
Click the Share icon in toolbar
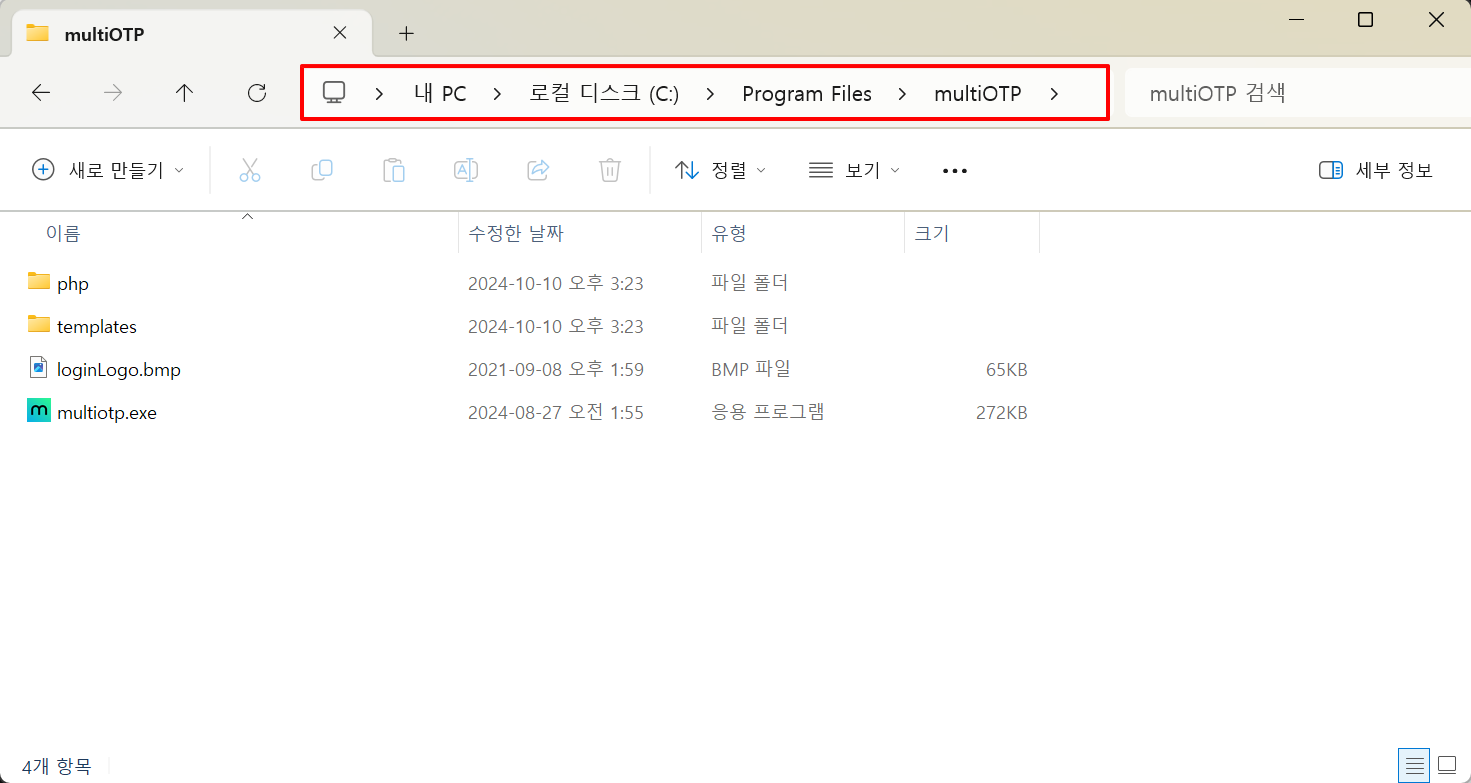pyautogui.click(x=538, y=170)
